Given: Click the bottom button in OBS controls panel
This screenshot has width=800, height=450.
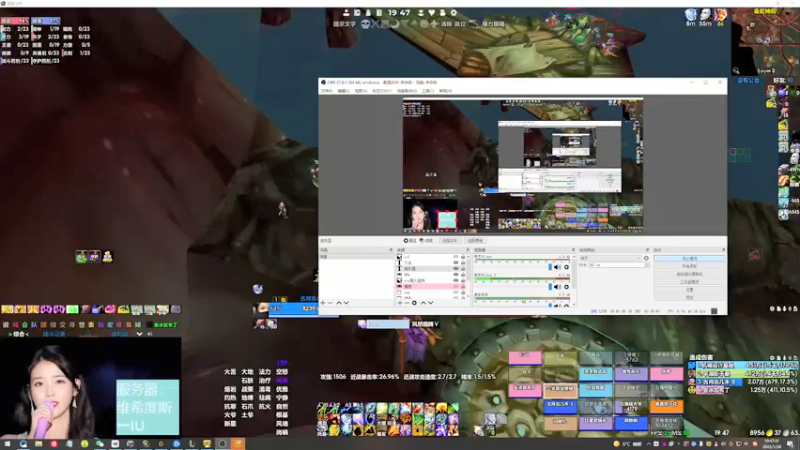Looking at the screenshot, I should click(x=689, y=297).
